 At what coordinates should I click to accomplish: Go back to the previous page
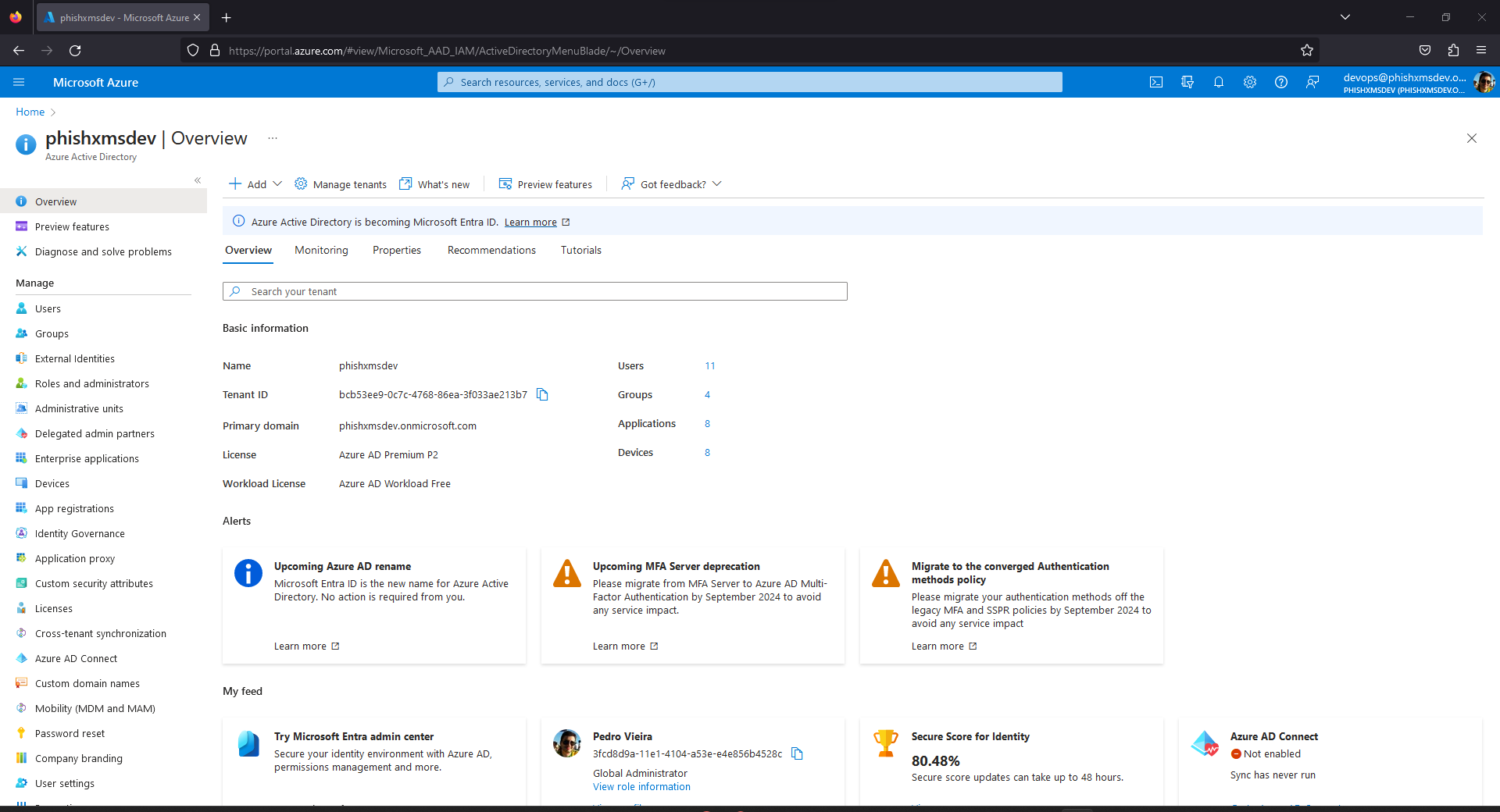coord(19,51)
